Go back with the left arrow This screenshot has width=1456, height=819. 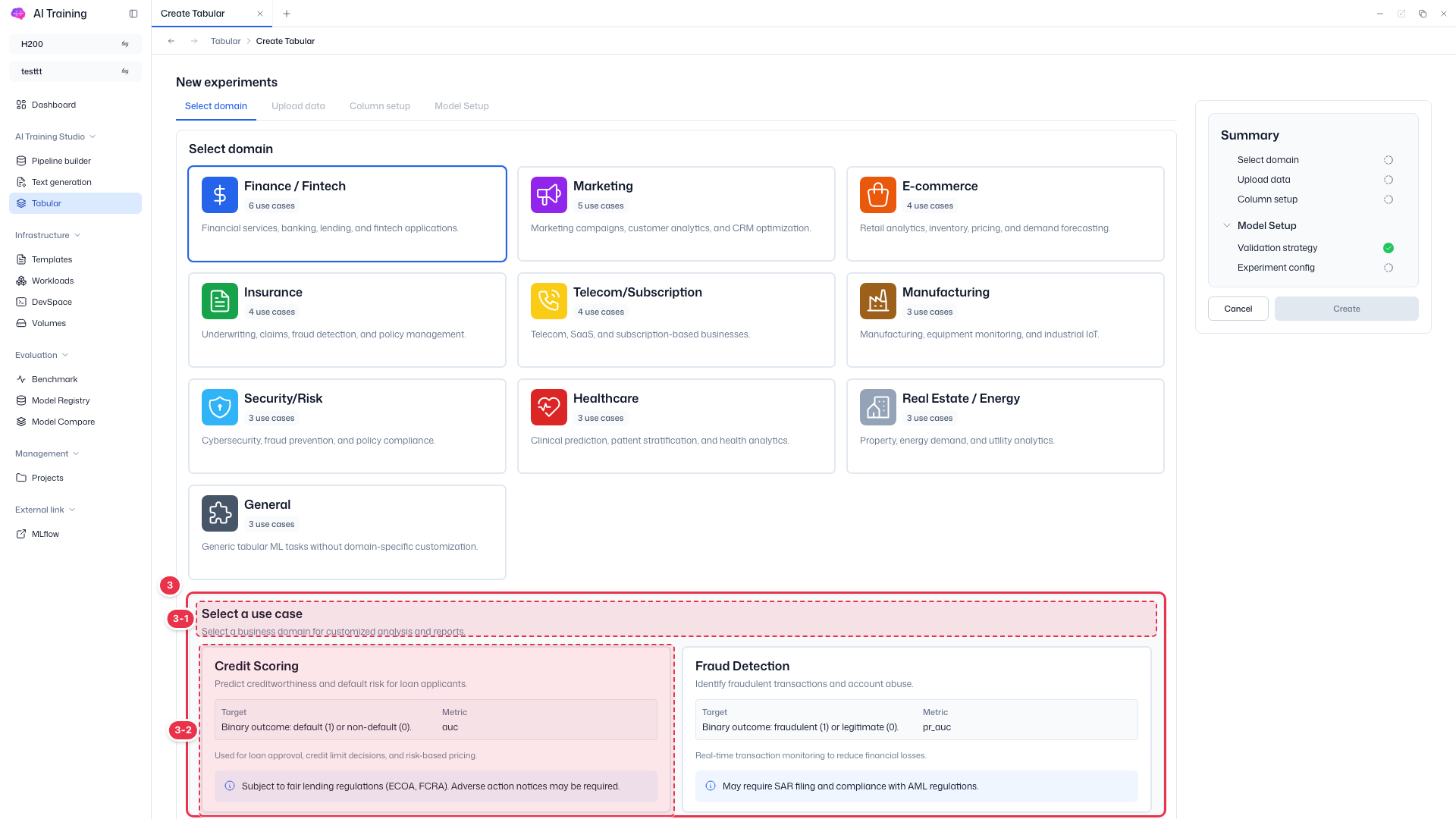click(x=171, y=41)
